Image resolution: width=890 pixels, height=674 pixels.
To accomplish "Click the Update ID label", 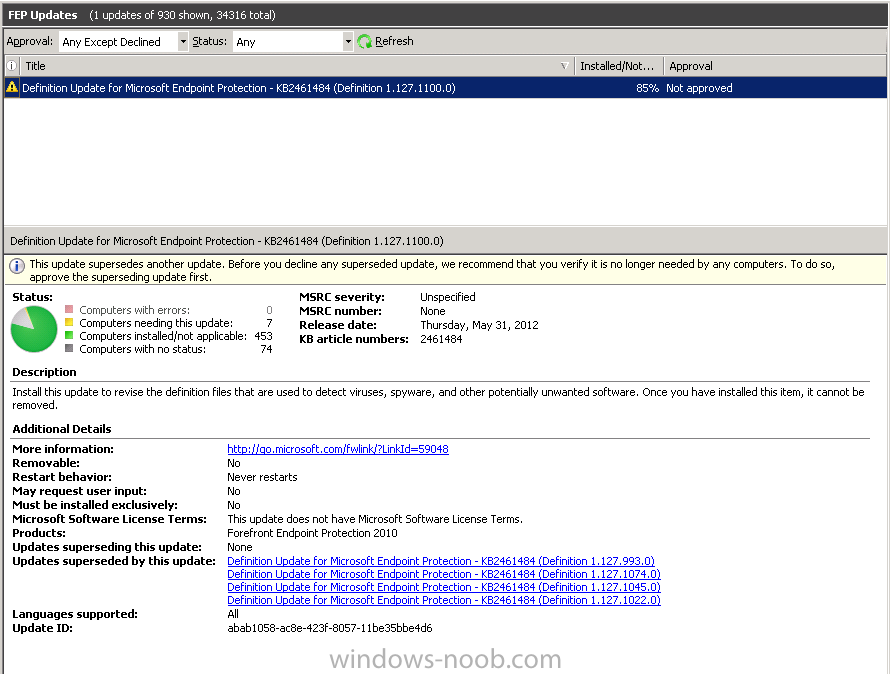I will point(42,628).
